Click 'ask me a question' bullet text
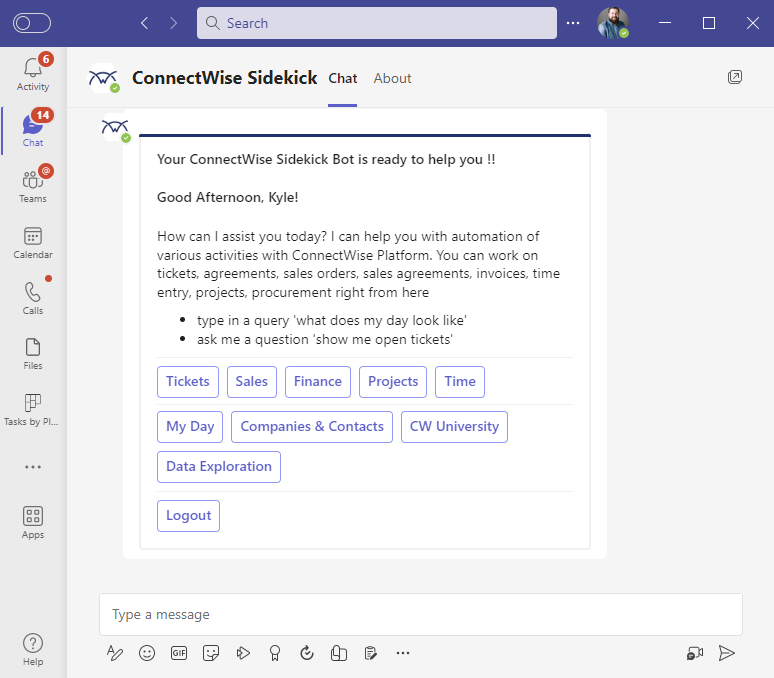The height and width of the screenshot is (678, 774). [325, 340]
